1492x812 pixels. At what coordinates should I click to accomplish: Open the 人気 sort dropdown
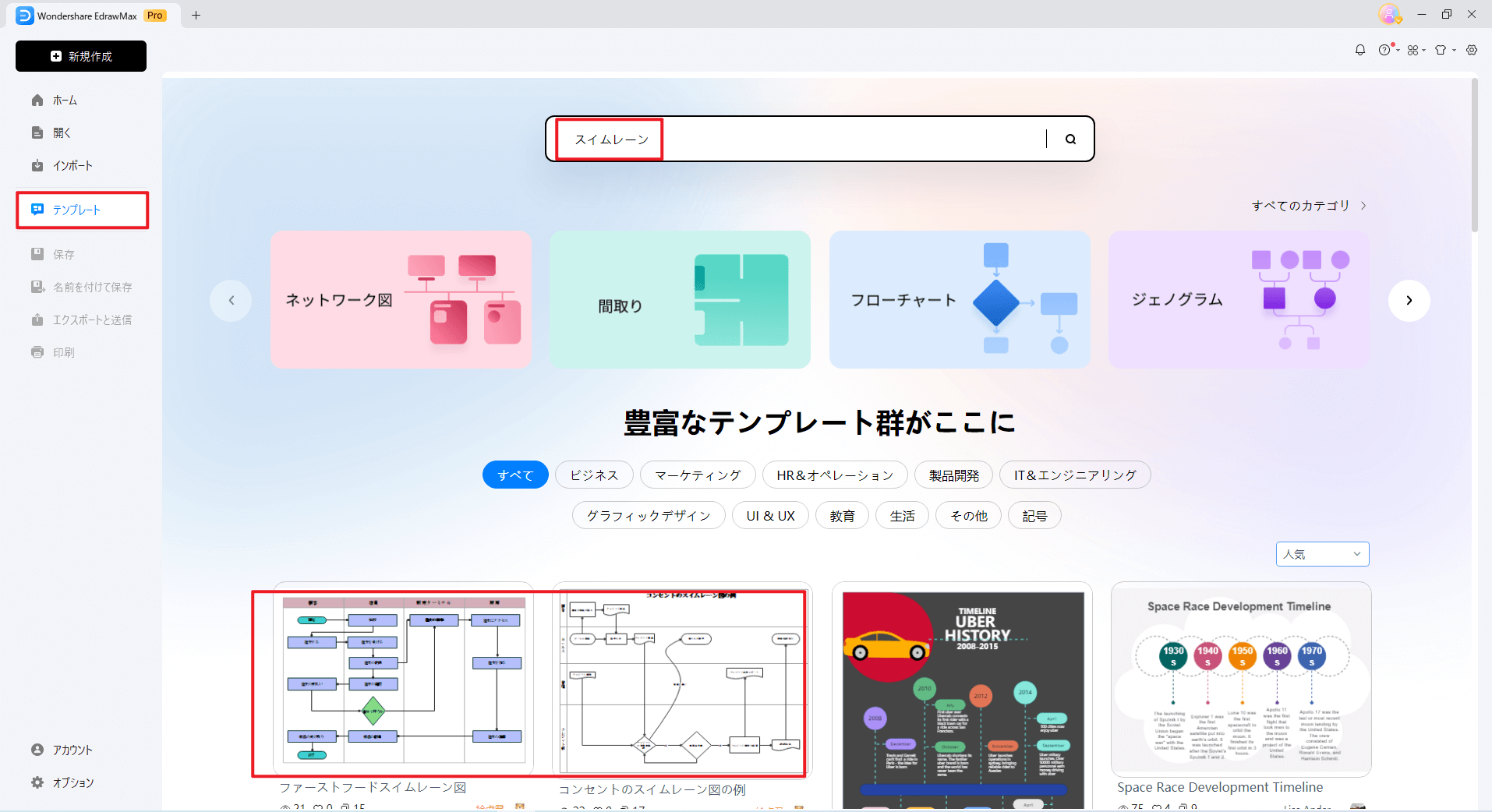click(1322, 554)
